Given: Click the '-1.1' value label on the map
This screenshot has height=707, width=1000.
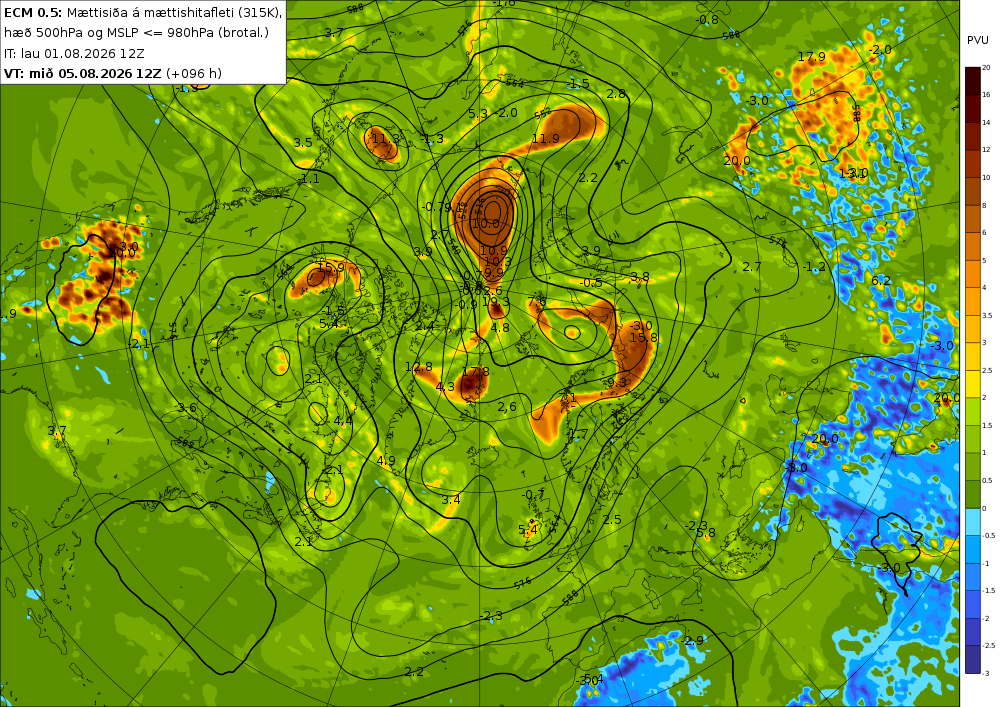Looking at the screenshot, I should click(x=309, y=179).
